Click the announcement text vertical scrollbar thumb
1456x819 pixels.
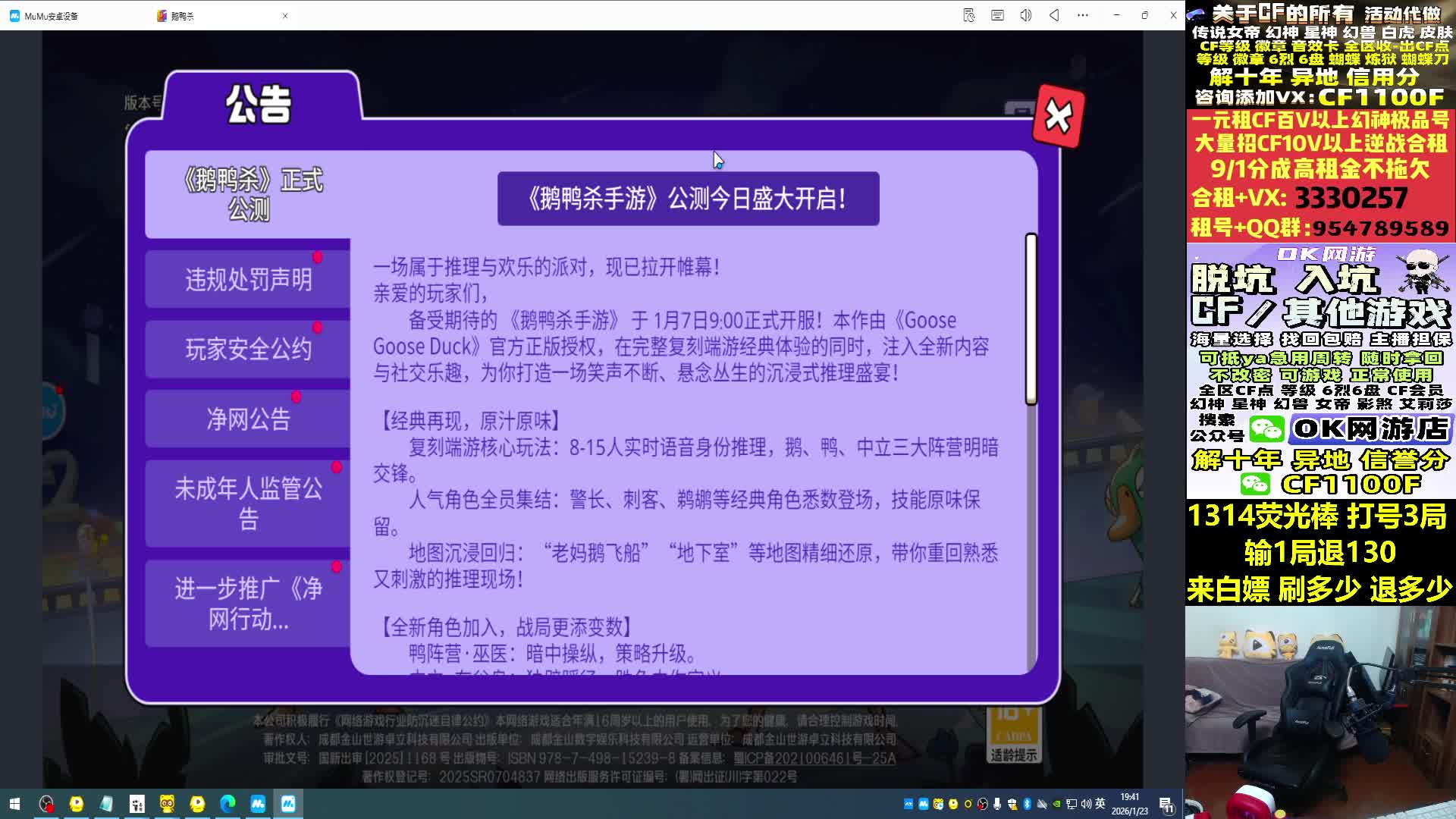pos(1031,318)
